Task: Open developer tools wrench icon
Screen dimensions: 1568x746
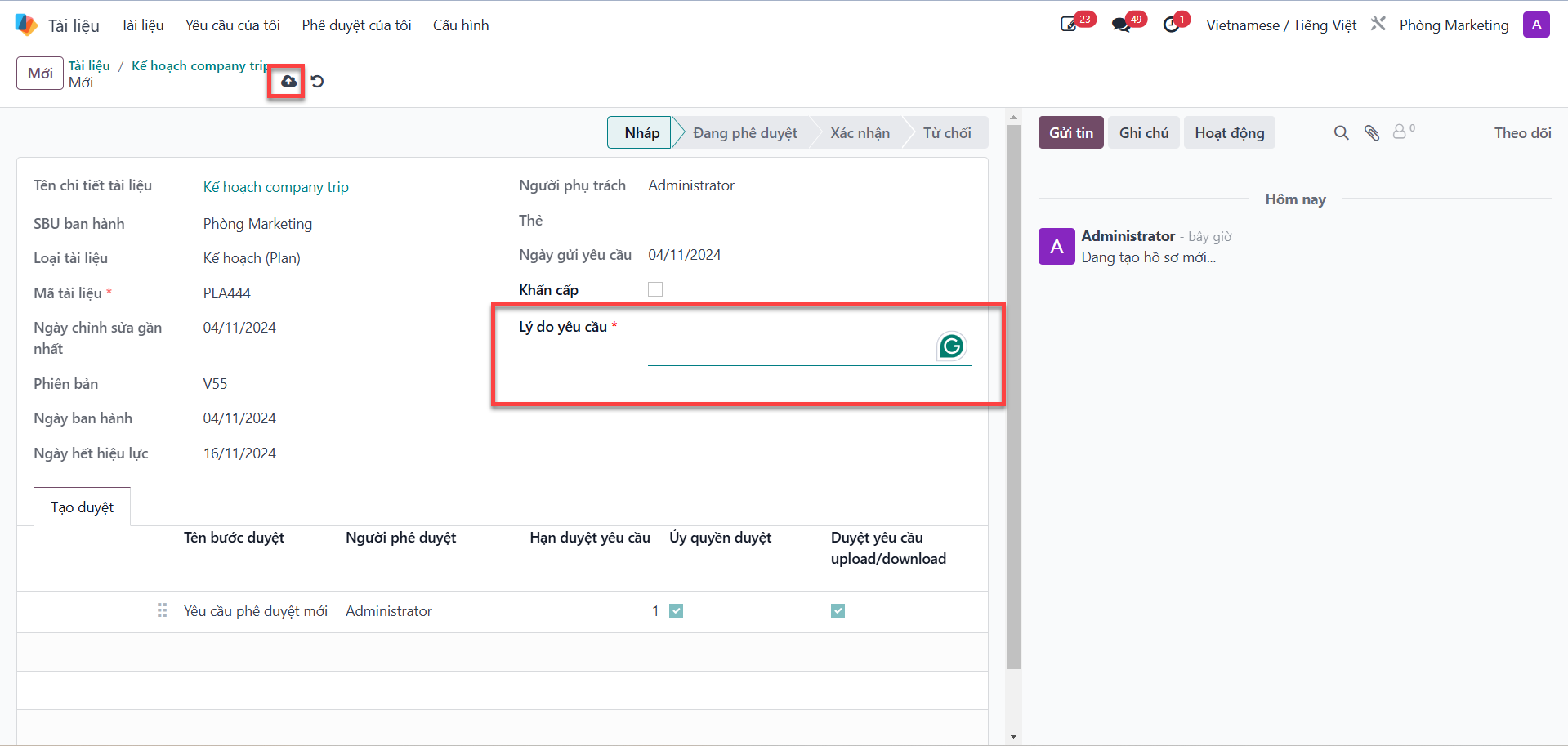Action: [1378, 24]
